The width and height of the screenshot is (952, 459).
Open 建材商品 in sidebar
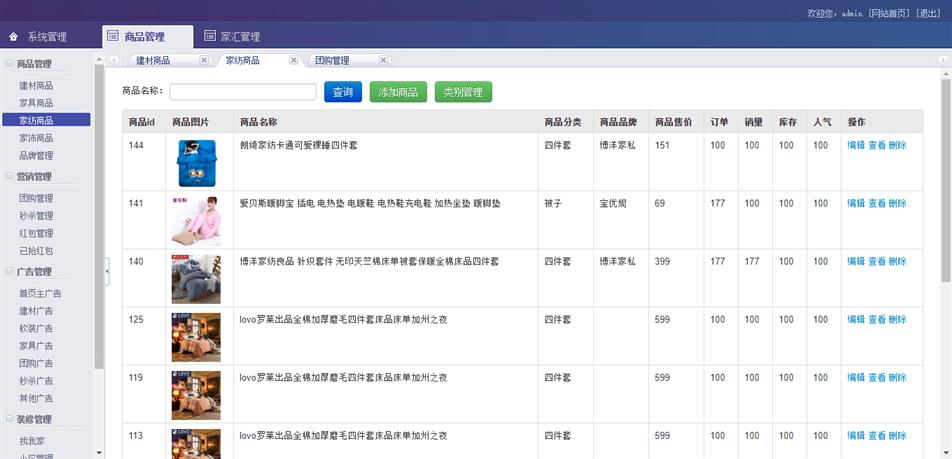tap(36, 86)
